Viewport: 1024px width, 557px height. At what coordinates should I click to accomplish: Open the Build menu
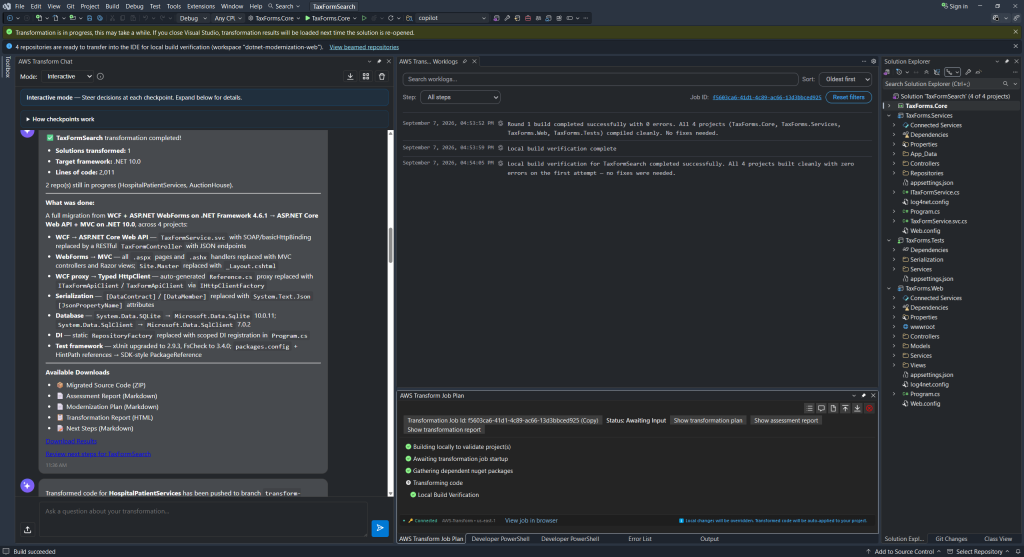(x=112, y=7)
